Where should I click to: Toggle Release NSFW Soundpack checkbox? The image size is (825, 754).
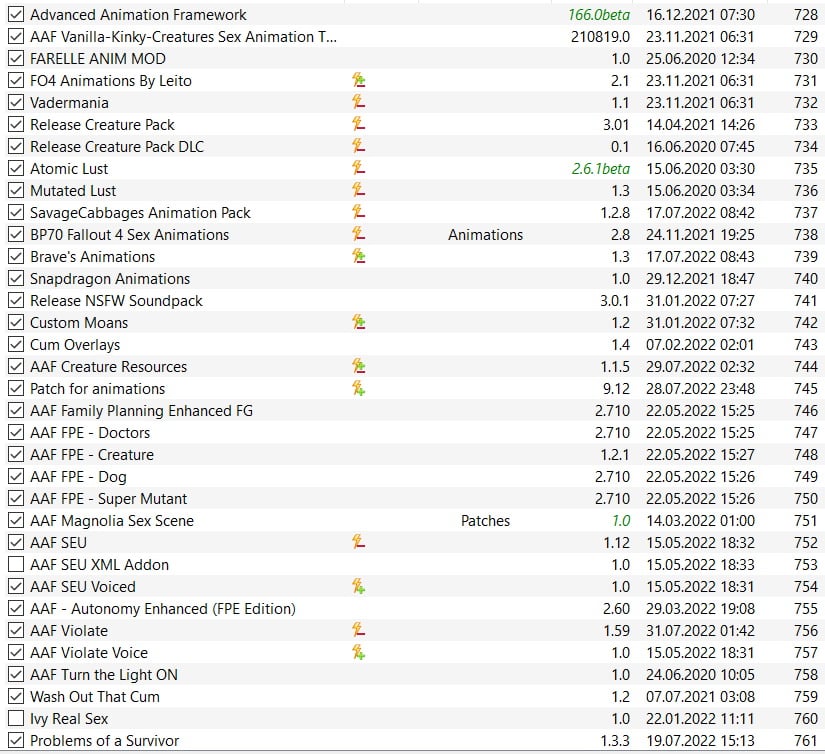click(16, 300)
